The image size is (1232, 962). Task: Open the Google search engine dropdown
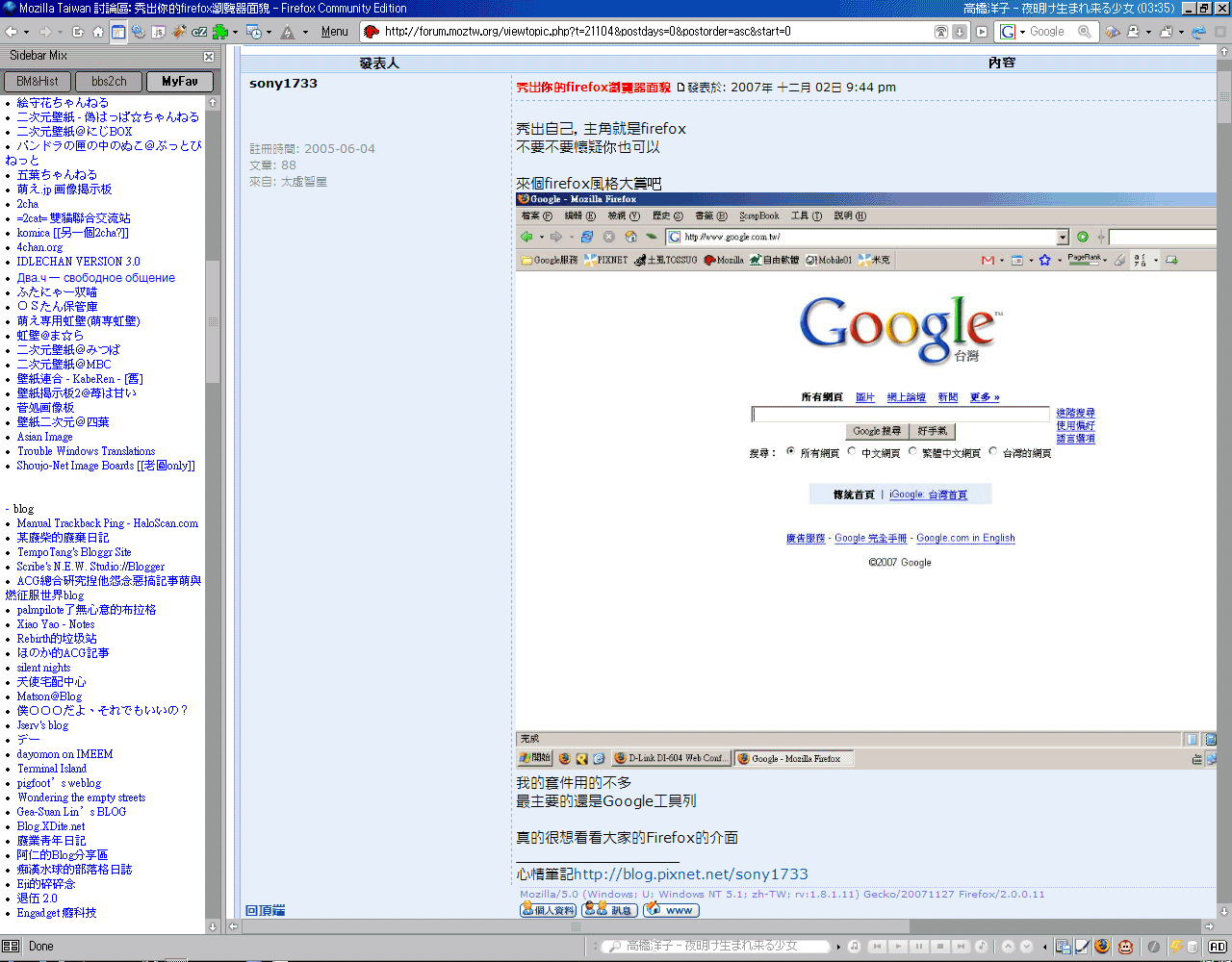click(x=1022, y=32)
